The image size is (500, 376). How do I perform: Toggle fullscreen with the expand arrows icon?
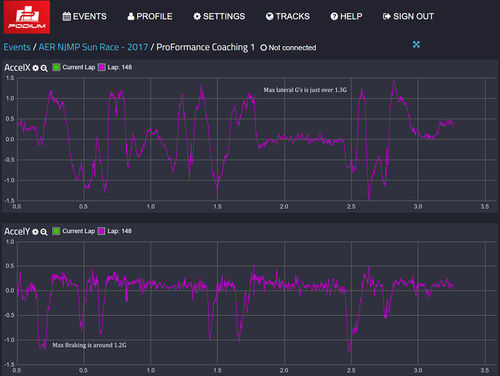[416, 44]
